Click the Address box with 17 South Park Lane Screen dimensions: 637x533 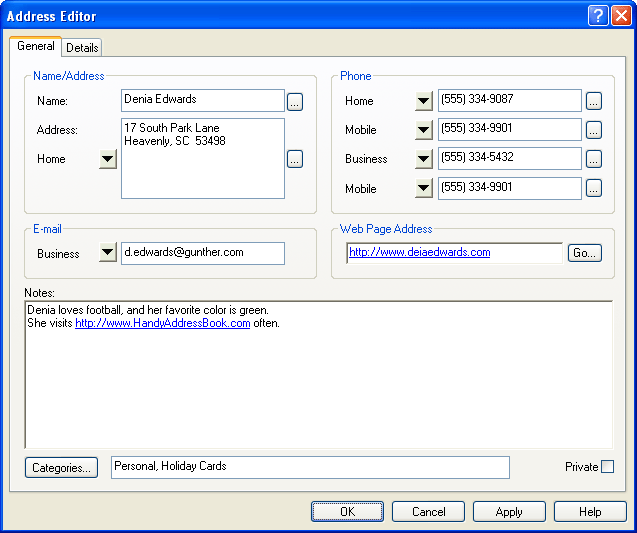[x=203, y=158]
